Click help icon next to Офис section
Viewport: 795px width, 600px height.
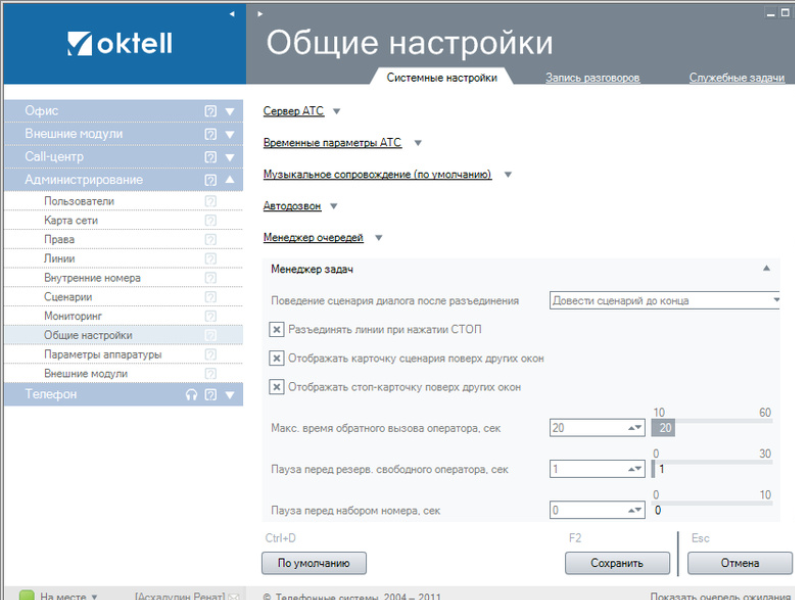(210, 111)
